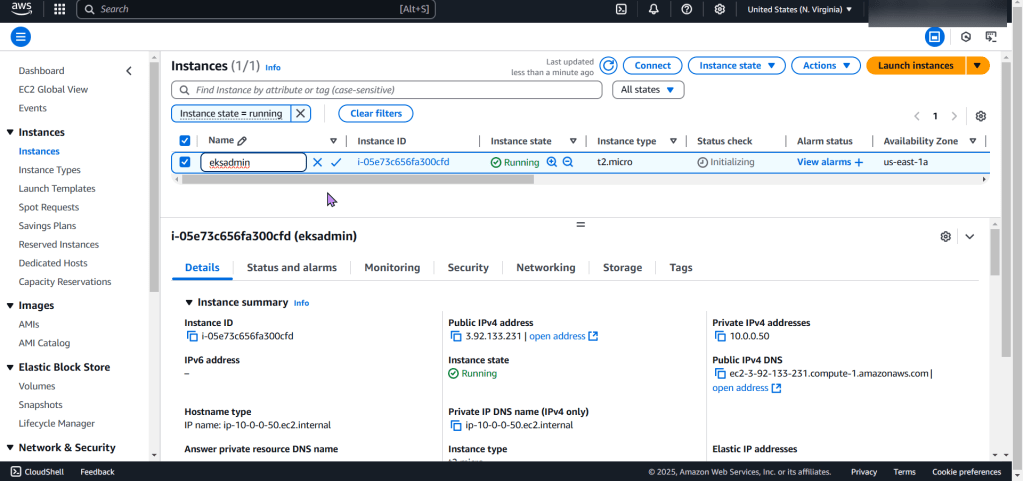Uncheck the eksadmin instance row checkbox

point(184,162)
